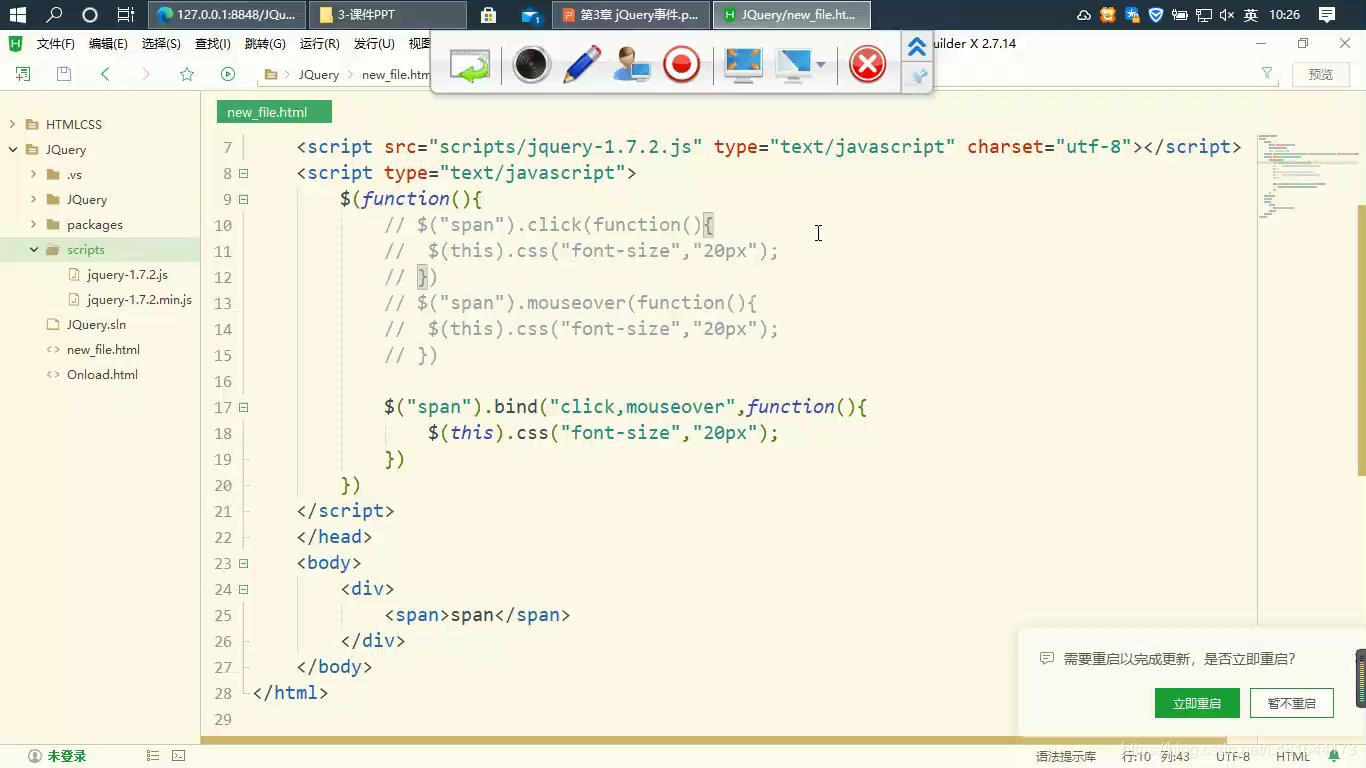Open Windows Start menu

coord(17,14)
